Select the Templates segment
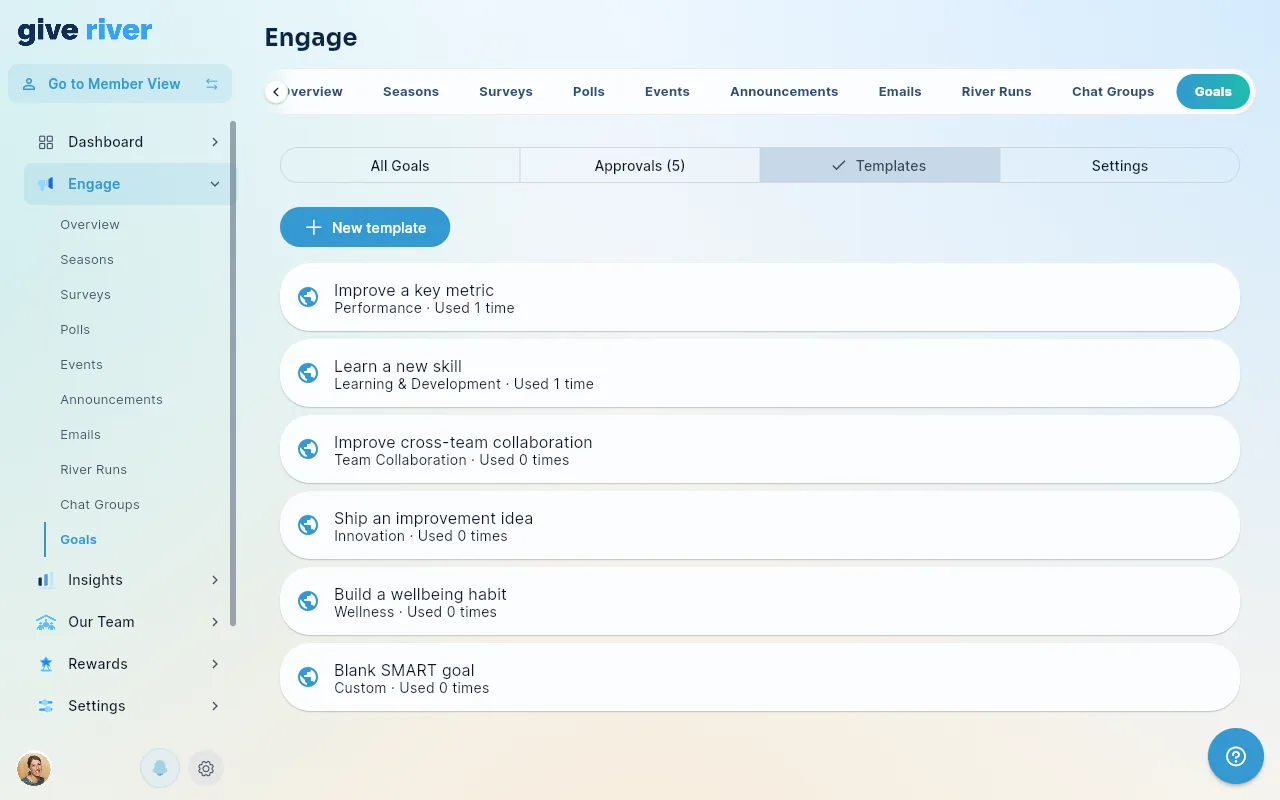 coord(880,166)
